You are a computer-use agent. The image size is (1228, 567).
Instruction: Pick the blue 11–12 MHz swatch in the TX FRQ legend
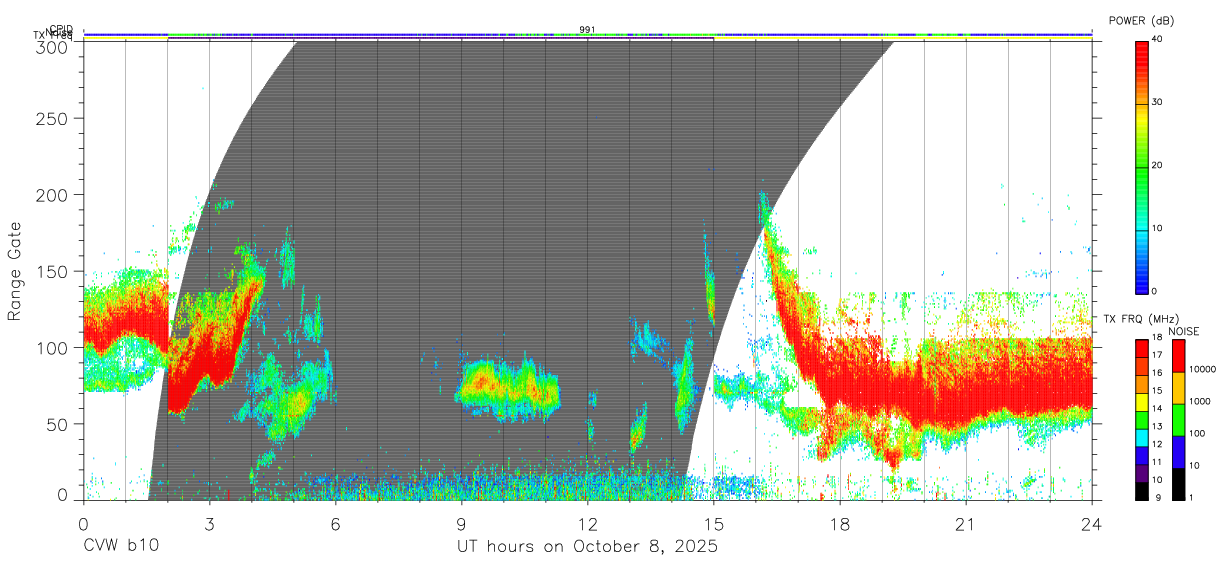coord(1142,455)
